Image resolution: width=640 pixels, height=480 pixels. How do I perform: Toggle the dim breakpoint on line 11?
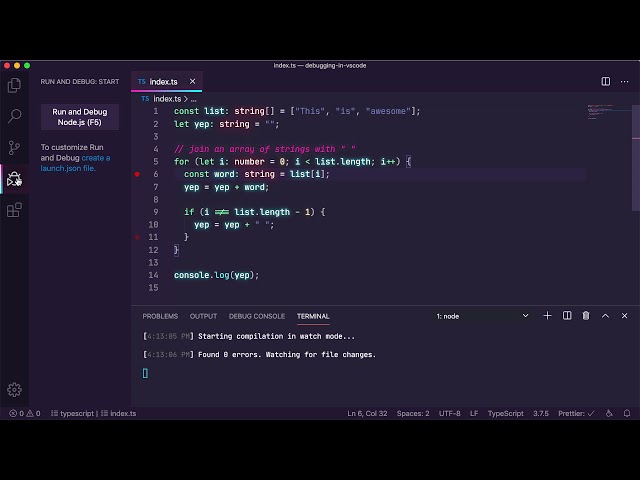[x=137, y=237]
